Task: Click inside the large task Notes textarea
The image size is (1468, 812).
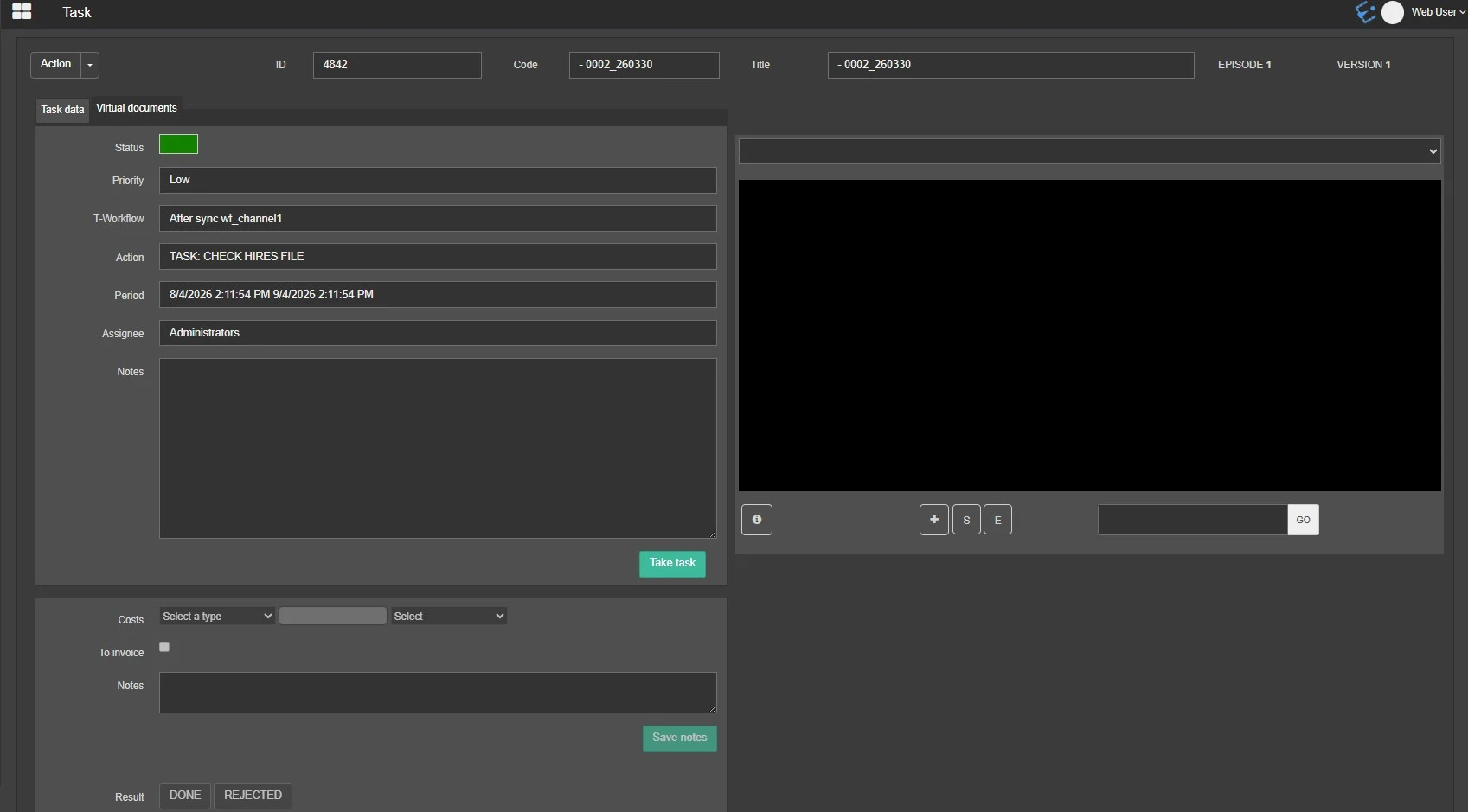Action: (x=438, y=448)
